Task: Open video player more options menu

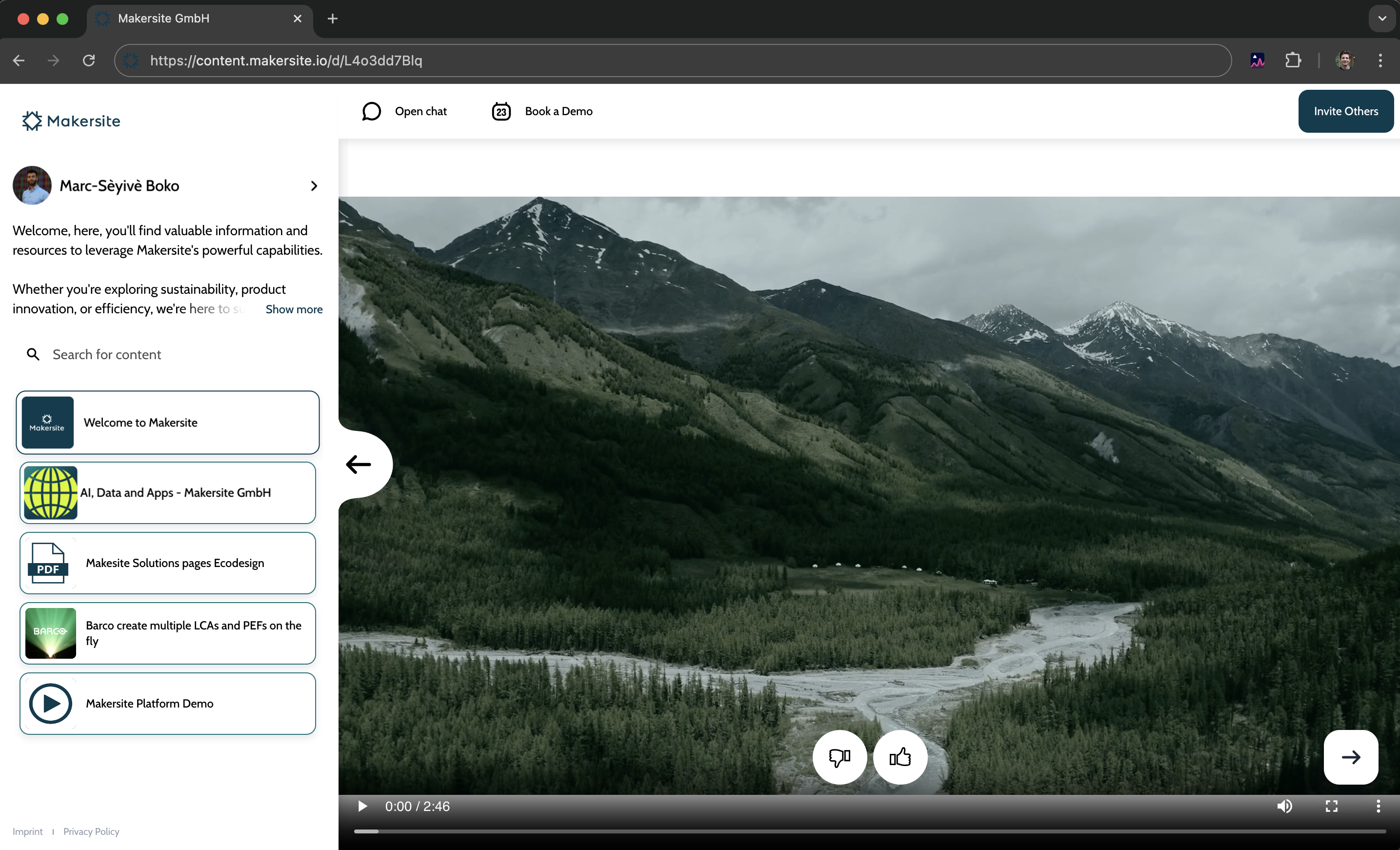Action: point(1378,806)
